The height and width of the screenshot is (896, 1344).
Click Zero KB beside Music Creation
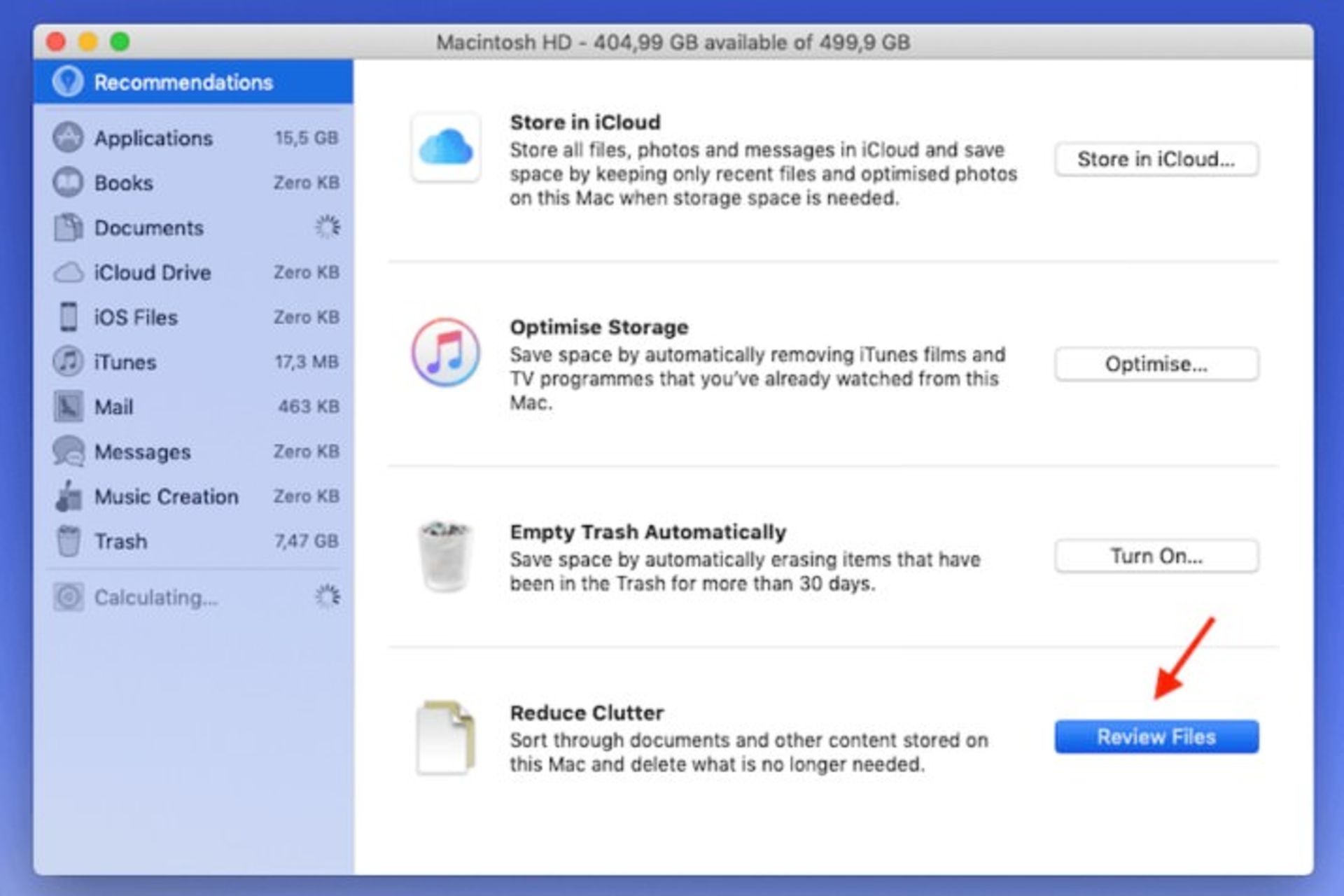coord(307,496)
